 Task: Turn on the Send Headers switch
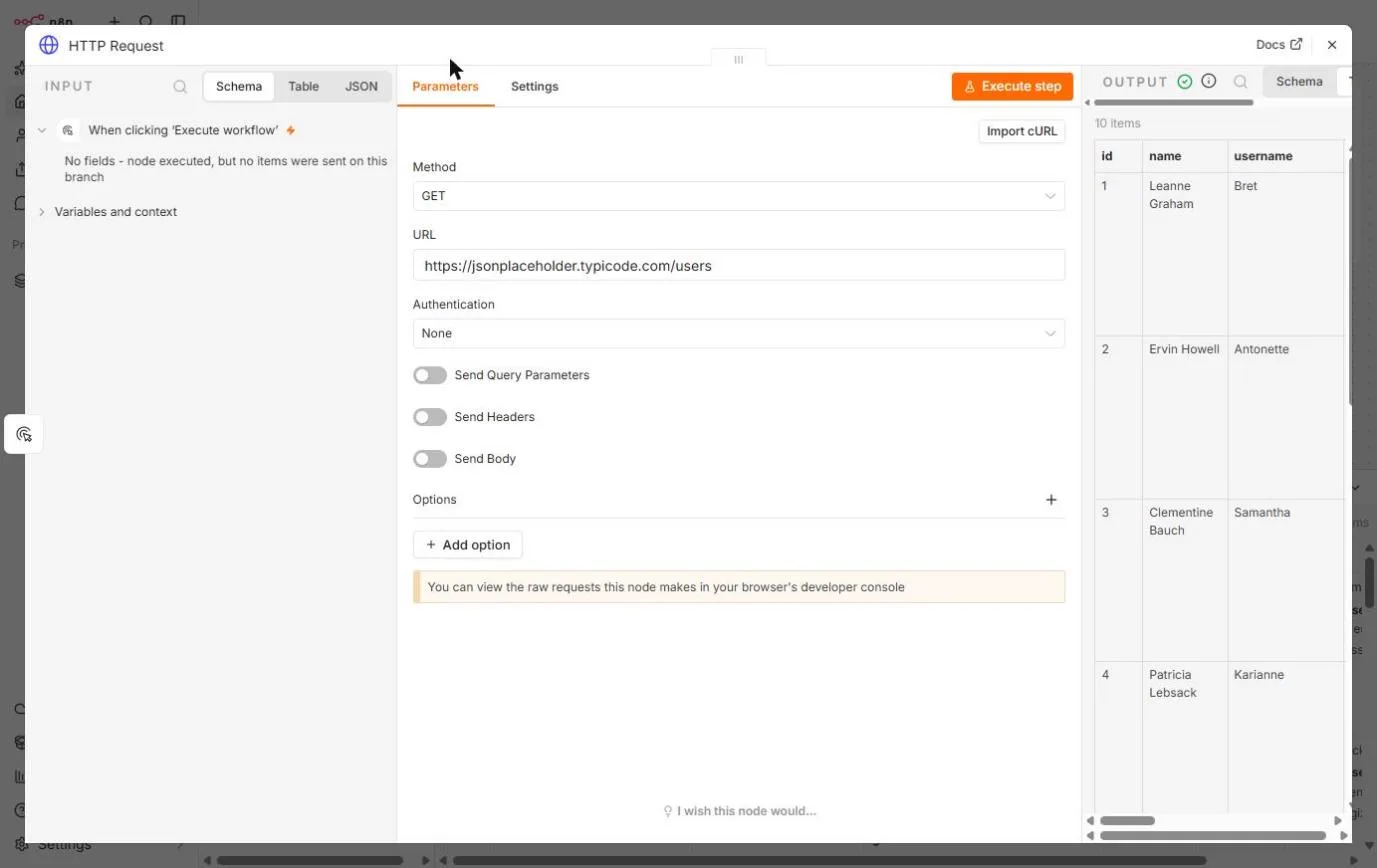[430, 417]
